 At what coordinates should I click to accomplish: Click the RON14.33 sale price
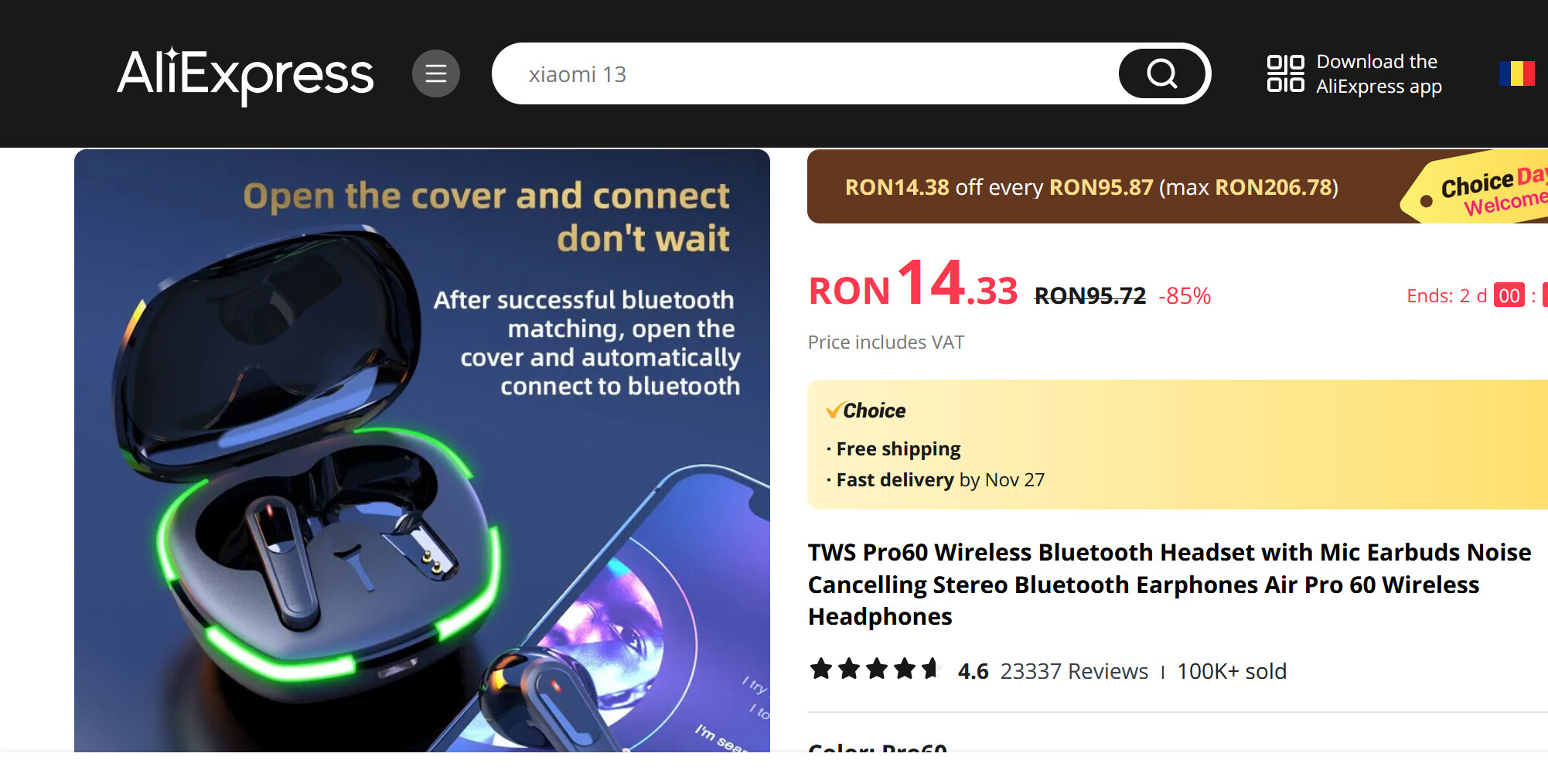[x=912, y=285]
